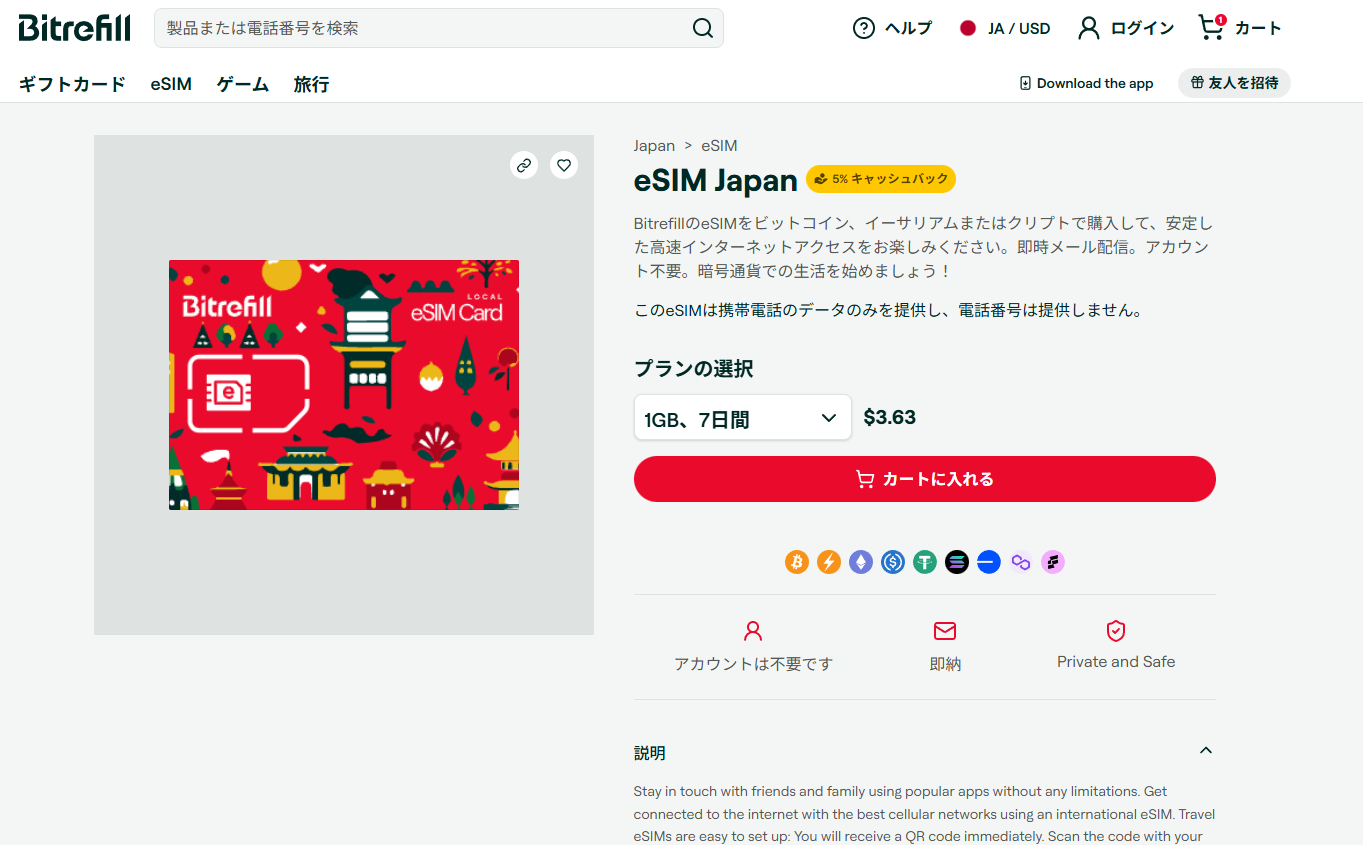The image size is (1363, 845).
Task: Click the Polygon payment icon
Action: 1021,562
